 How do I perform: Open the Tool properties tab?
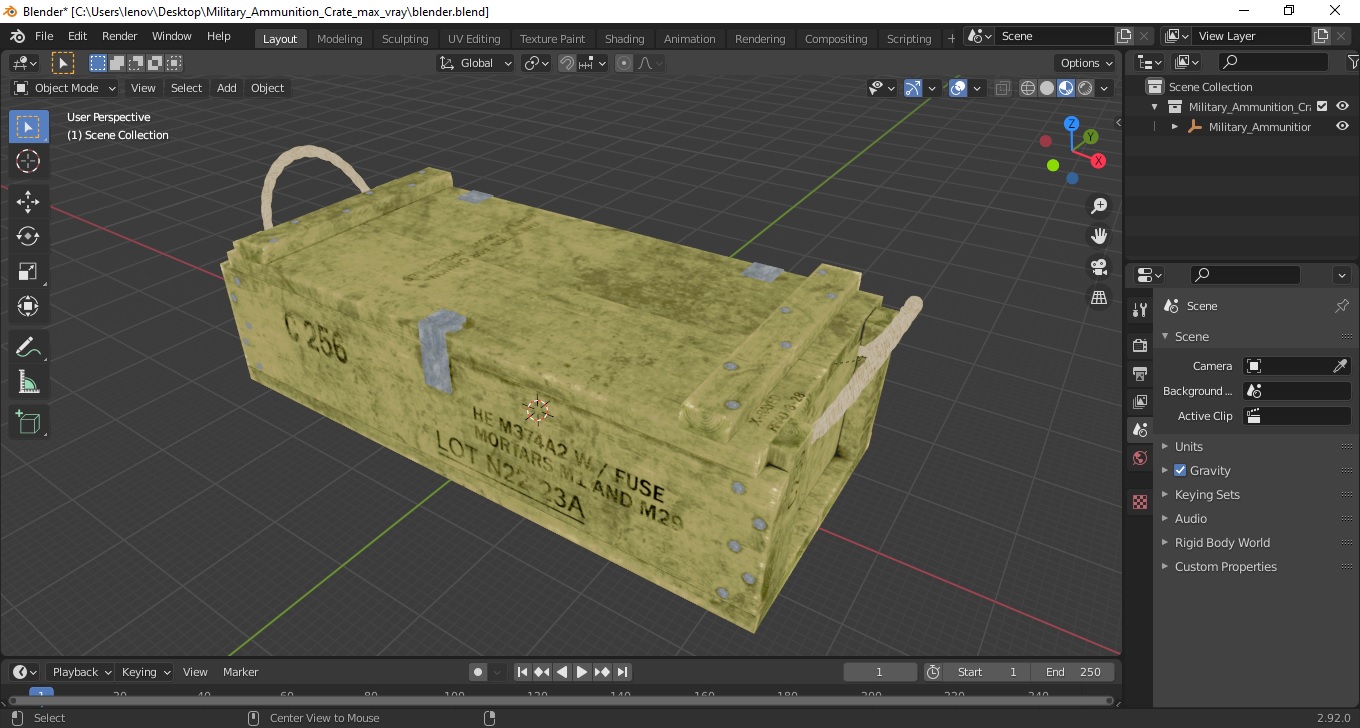pyautogui.click(x=1140, y=310)
